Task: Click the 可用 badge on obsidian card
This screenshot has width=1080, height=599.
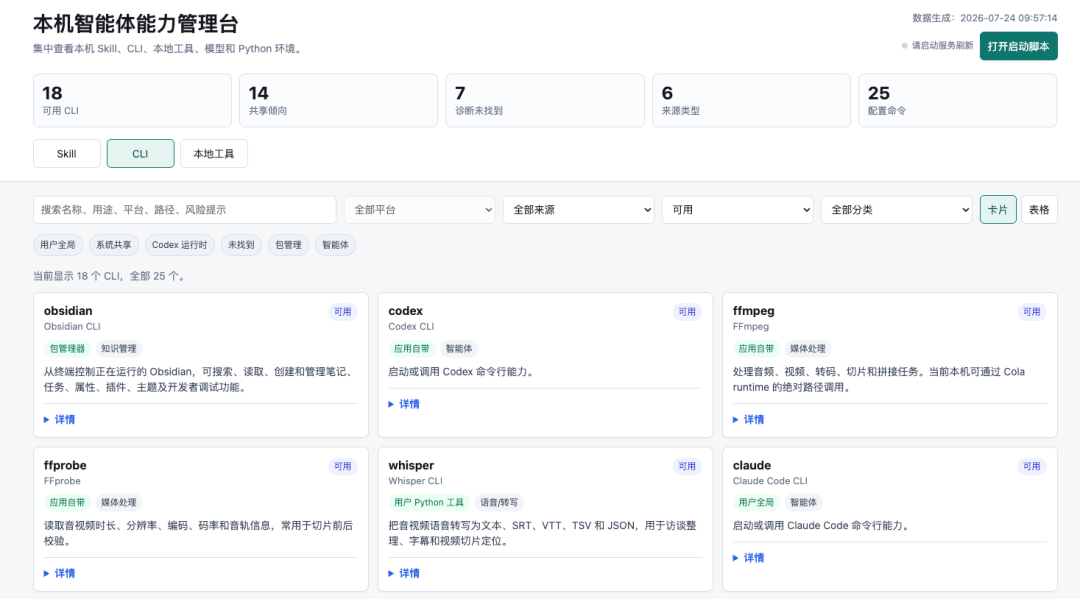Action: pos(343,312)
